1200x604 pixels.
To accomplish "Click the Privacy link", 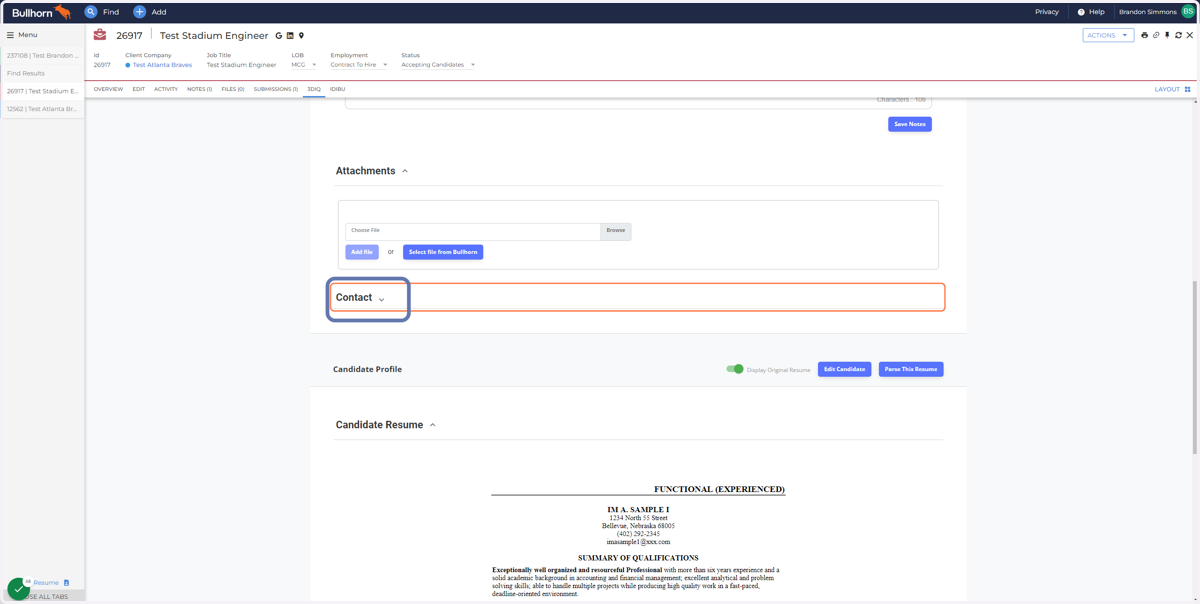I will (x=1047, y=12).
